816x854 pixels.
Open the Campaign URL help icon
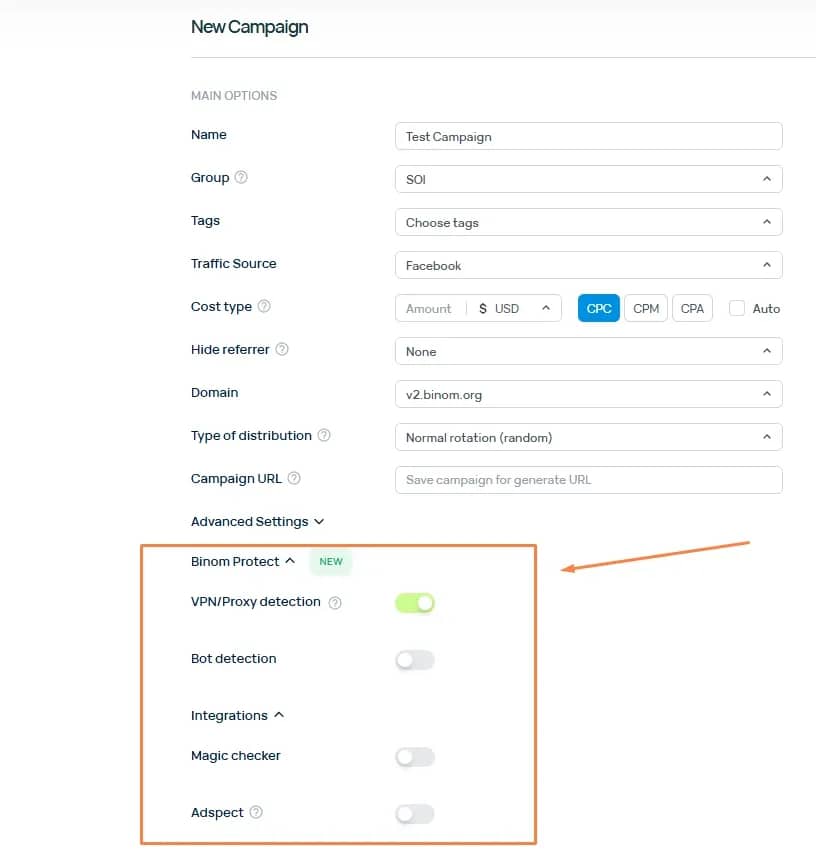click(x=294, y=478)
